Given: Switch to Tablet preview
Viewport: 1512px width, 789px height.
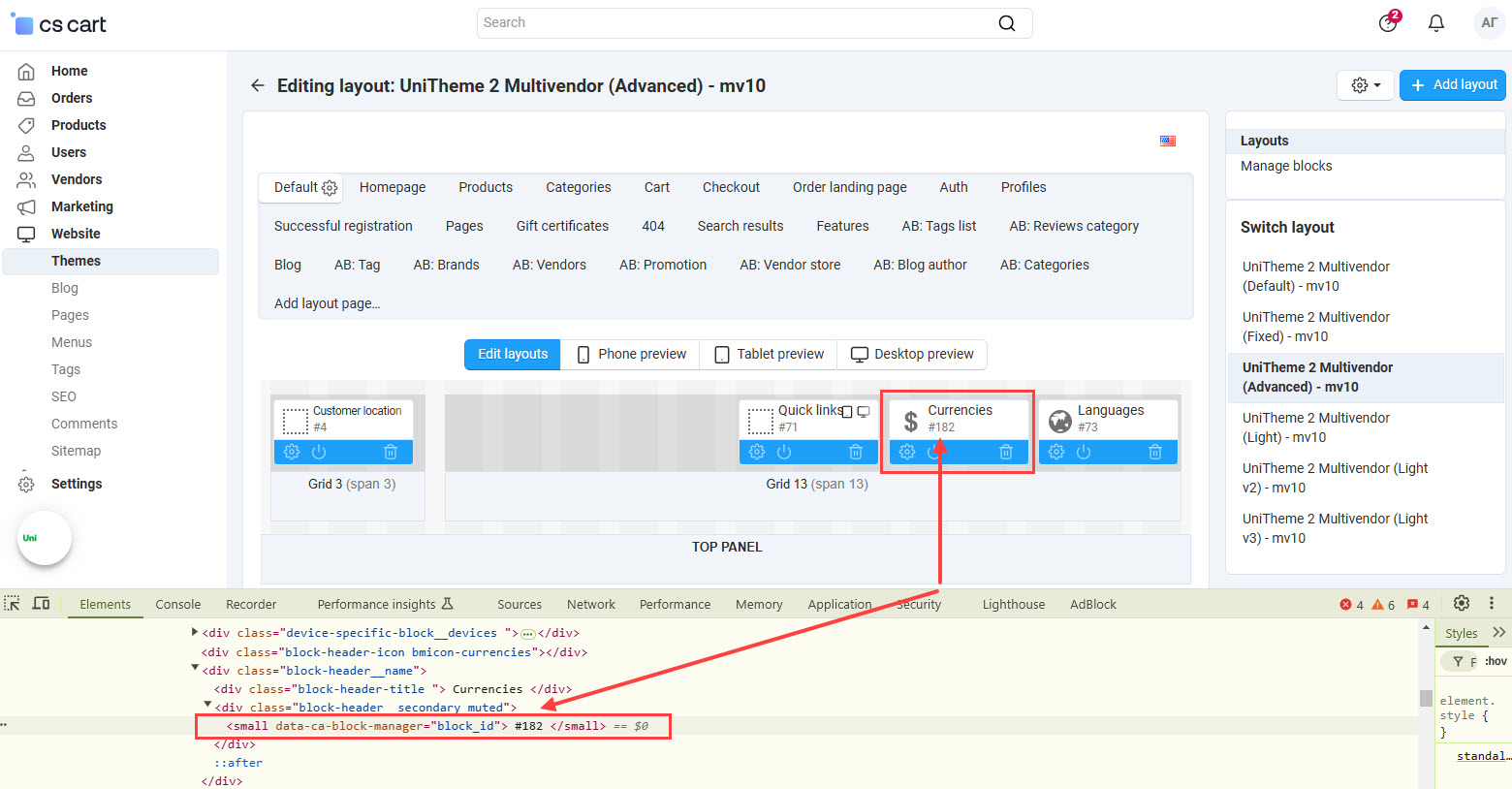Looking at the screenshot, I should click(770, 354).
